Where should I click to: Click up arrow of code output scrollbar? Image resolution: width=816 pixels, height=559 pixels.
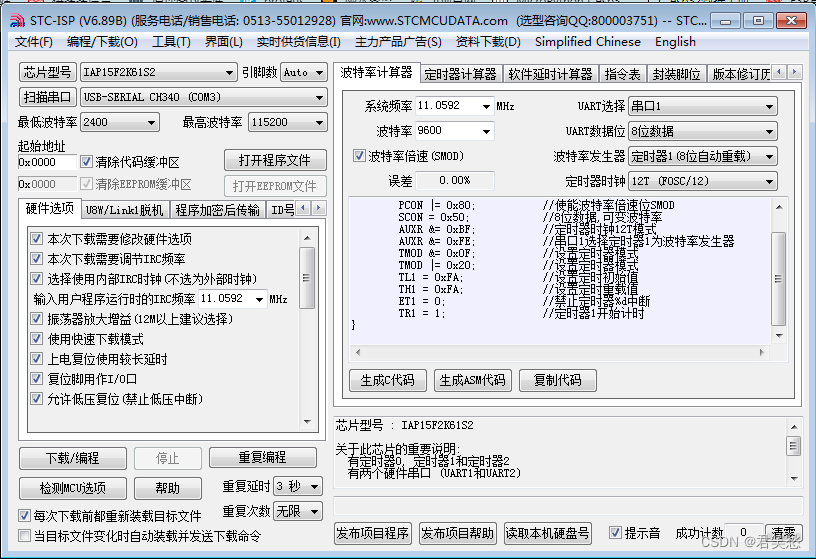pos(779,207)
